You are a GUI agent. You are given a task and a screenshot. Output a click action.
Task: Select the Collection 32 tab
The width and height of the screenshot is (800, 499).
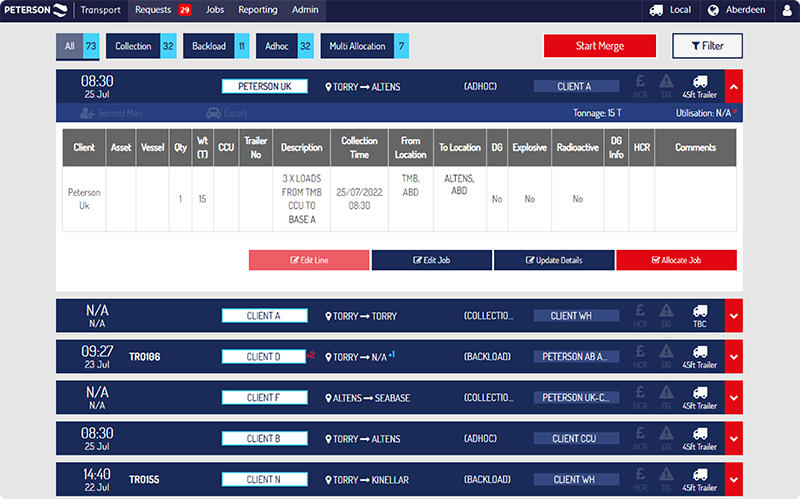coord(141,46)
